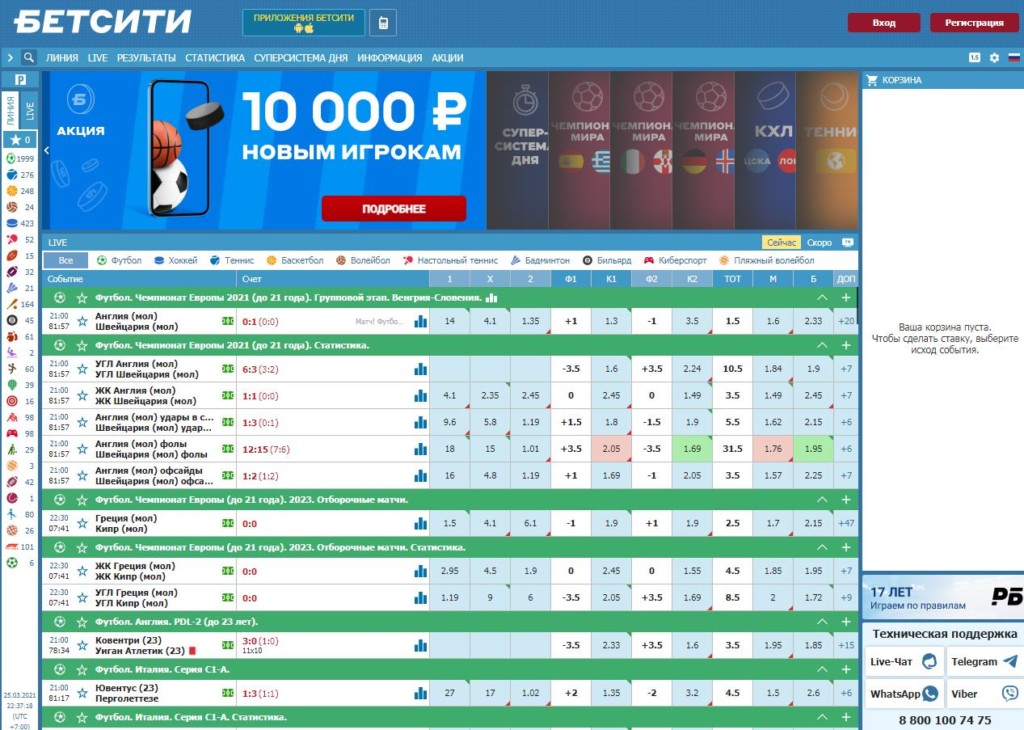The image size is (1024, 730).
Task: Favorite the Ковентри (23) match
Action: pos(82,645)
